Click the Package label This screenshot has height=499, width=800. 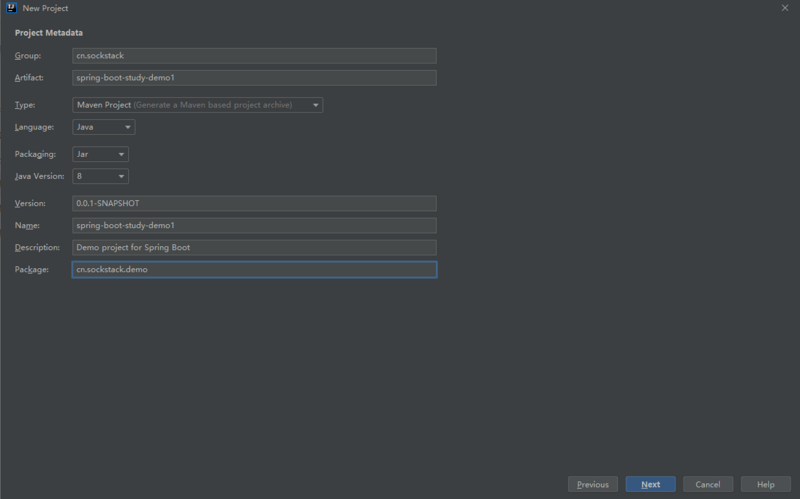(x=32, y=269)
